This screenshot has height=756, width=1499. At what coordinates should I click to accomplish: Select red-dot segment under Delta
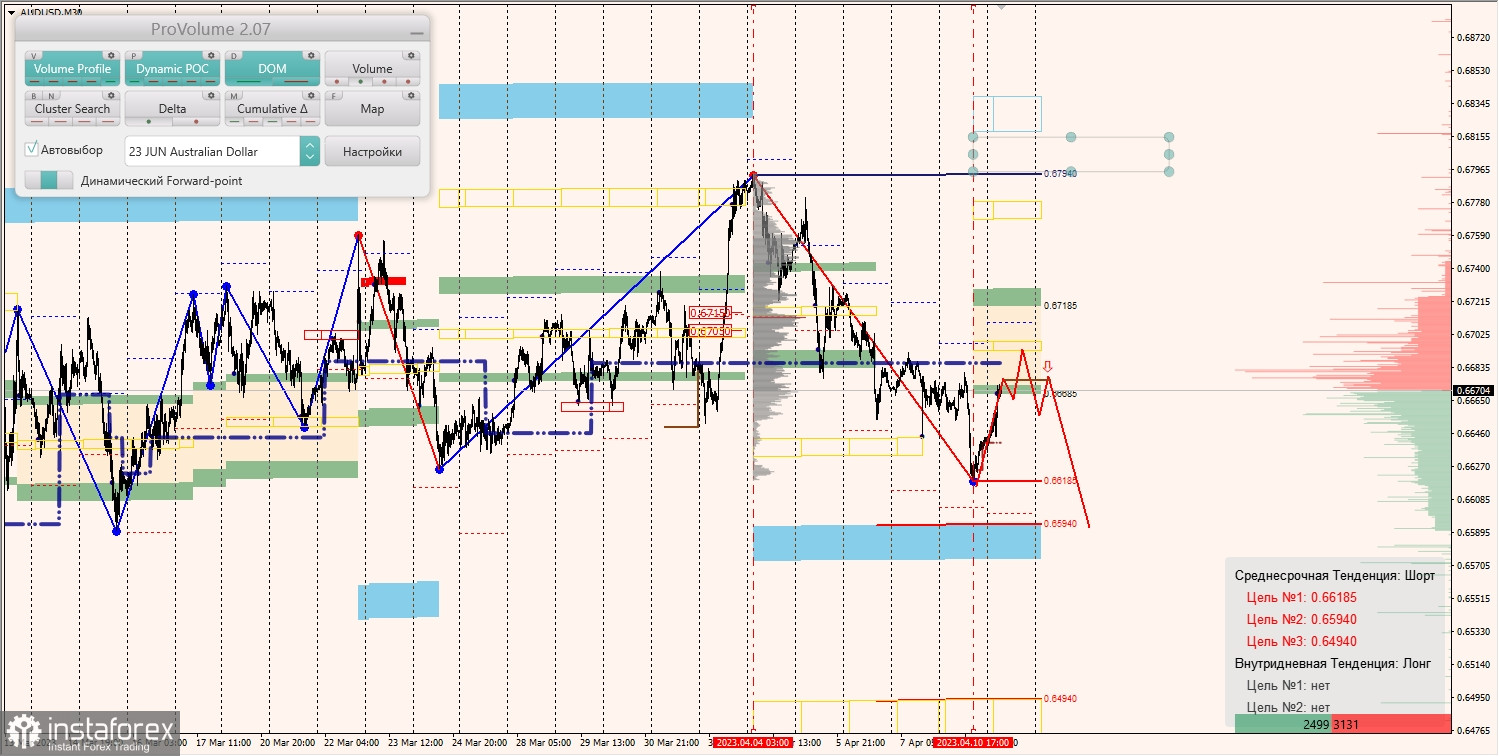[x=196, y=122]
